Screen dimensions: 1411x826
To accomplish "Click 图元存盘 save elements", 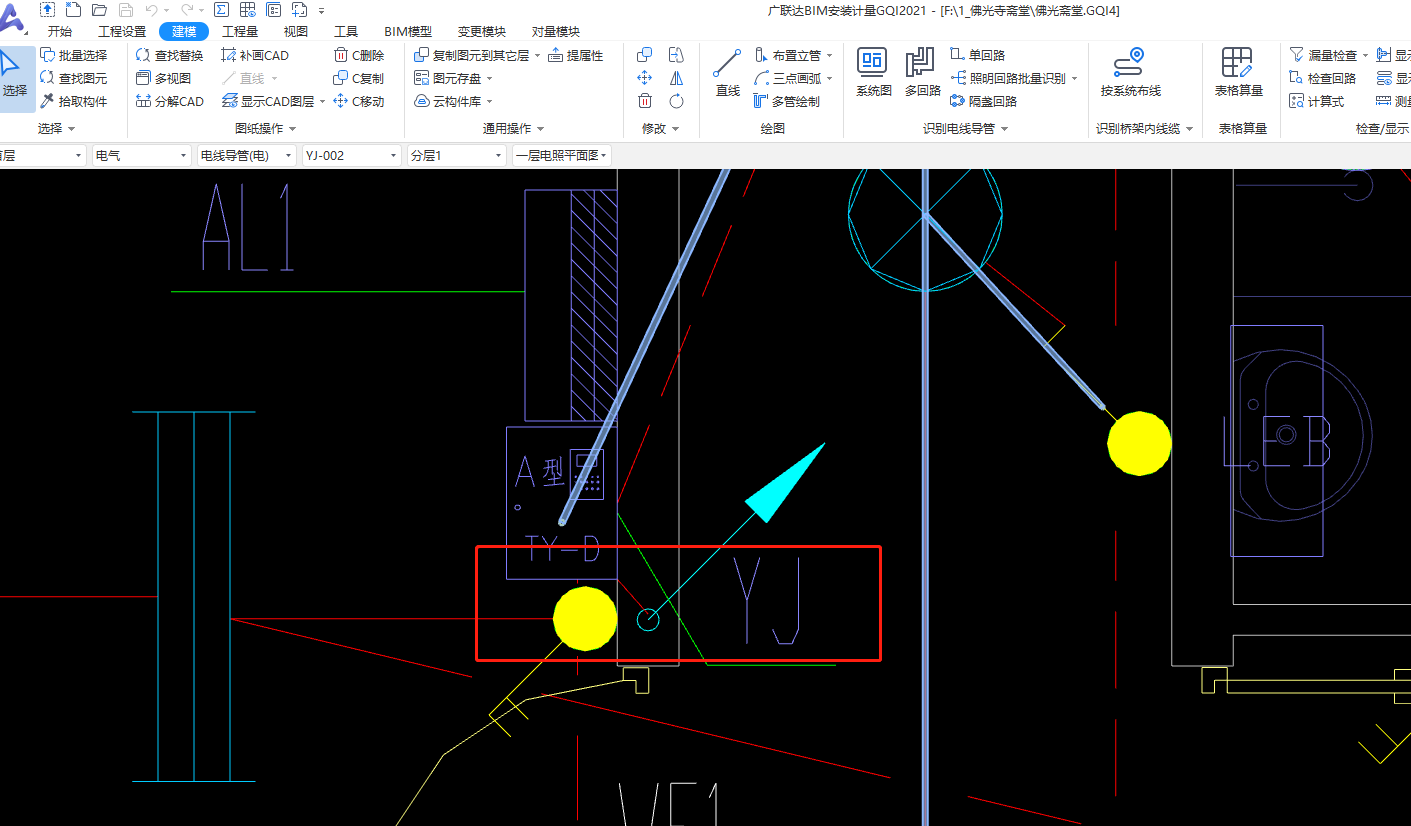I will point(449,78).
